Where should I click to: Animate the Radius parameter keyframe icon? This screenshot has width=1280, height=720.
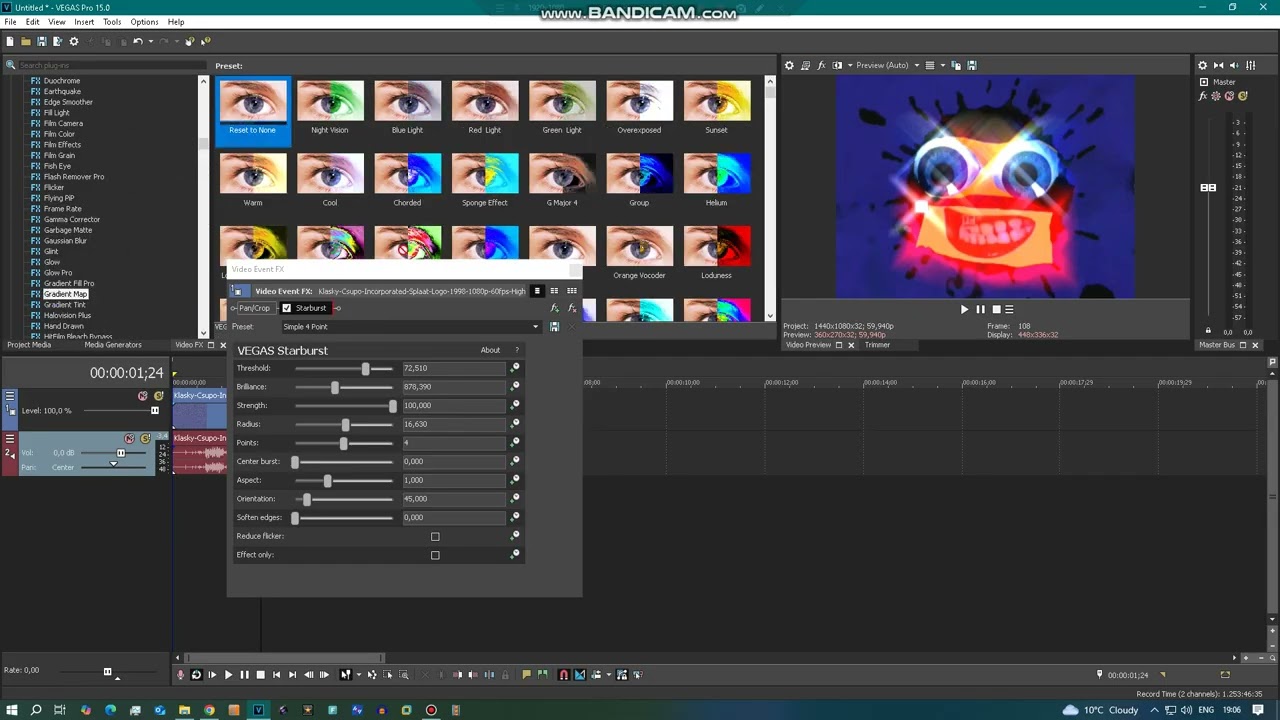click(515, 424)
